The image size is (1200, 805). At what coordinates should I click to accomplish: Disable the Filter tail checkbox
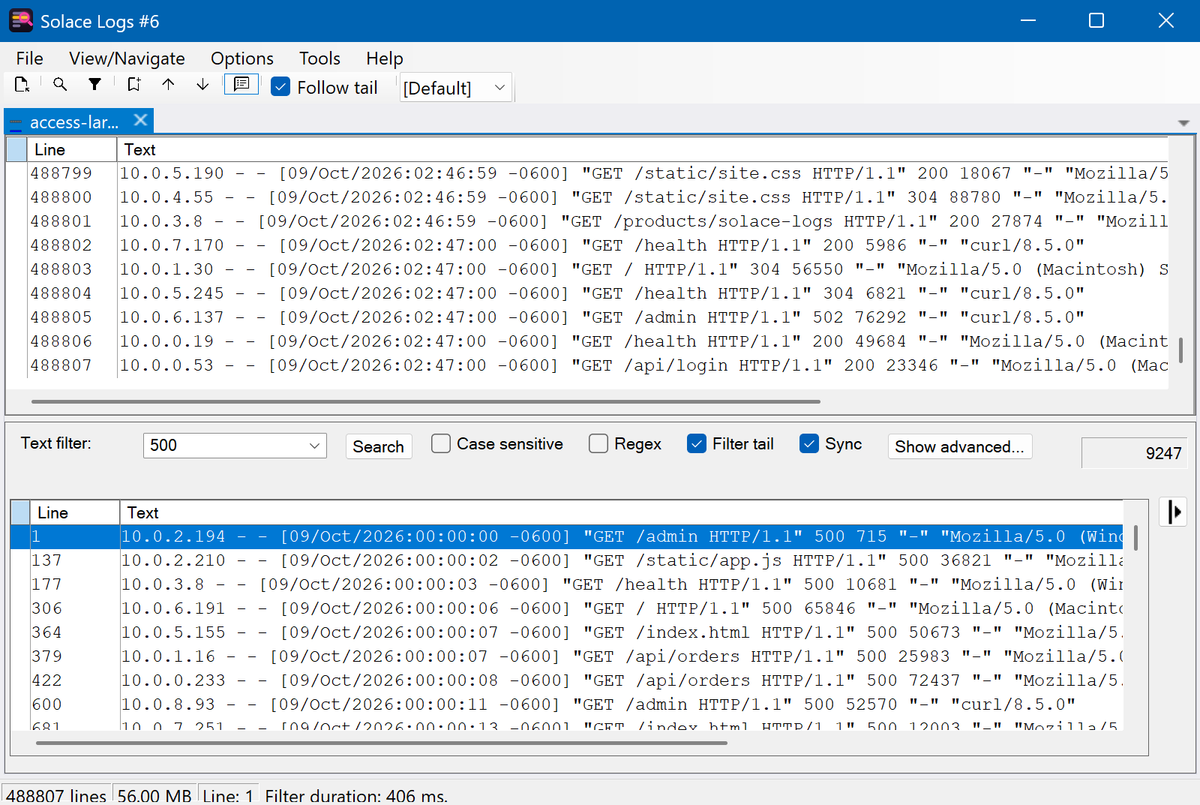[x=698, y=444]
